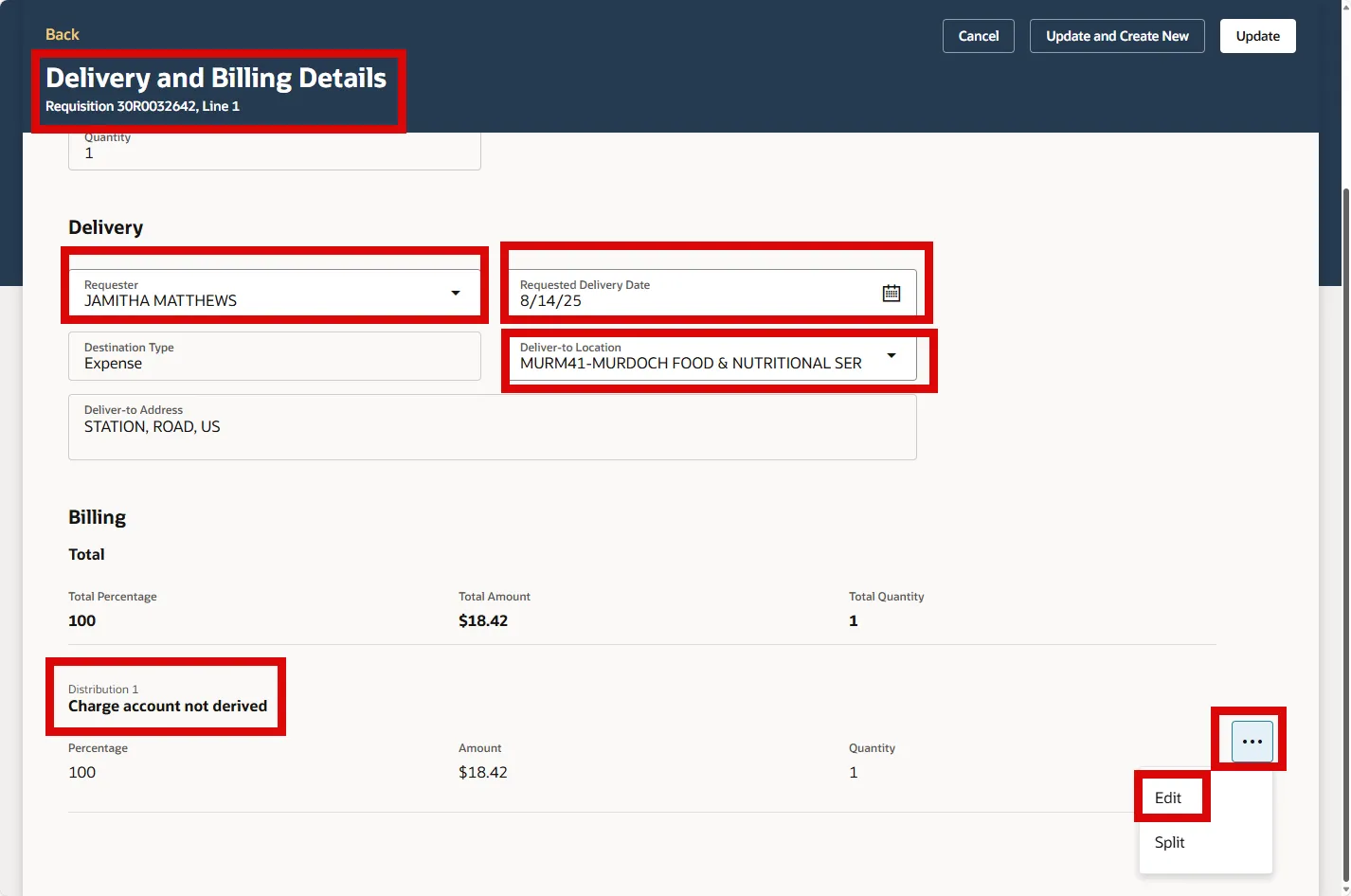
Task: Select Edit from the actions menu
Action: point(1168,797)
